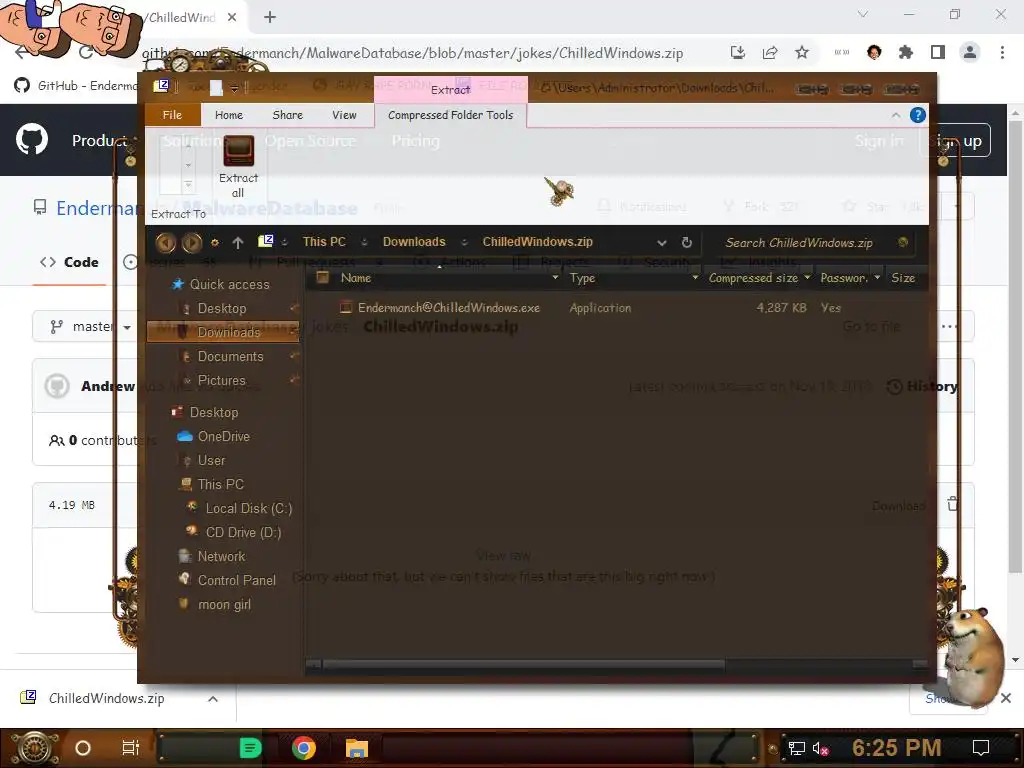Select OneDrive in navigation pane
This screenshot has width=1024, height=768.
coord(223,436)
